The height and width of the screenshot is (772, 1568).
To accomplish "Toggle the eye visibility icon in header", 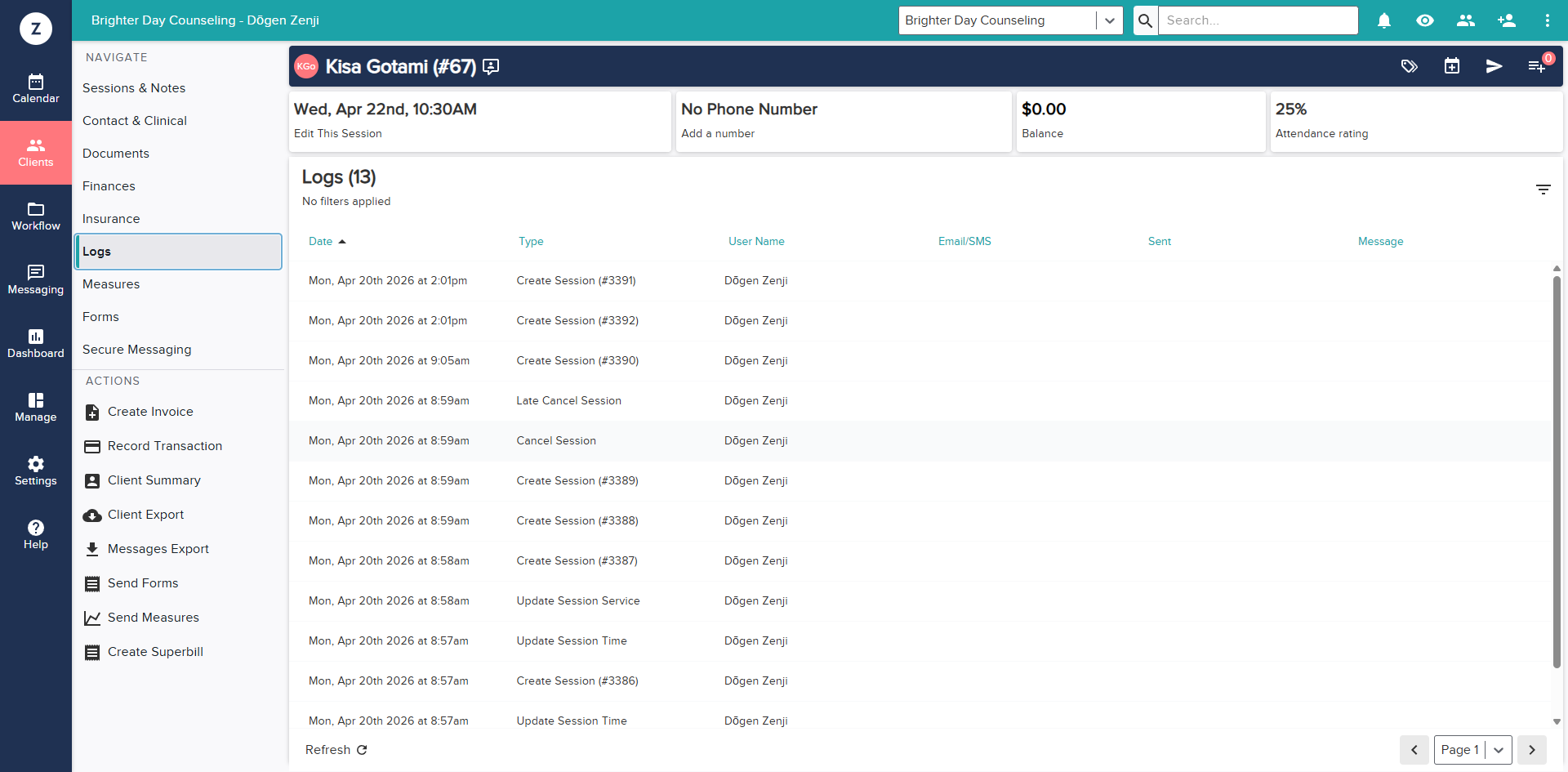I will [1425, 20].
